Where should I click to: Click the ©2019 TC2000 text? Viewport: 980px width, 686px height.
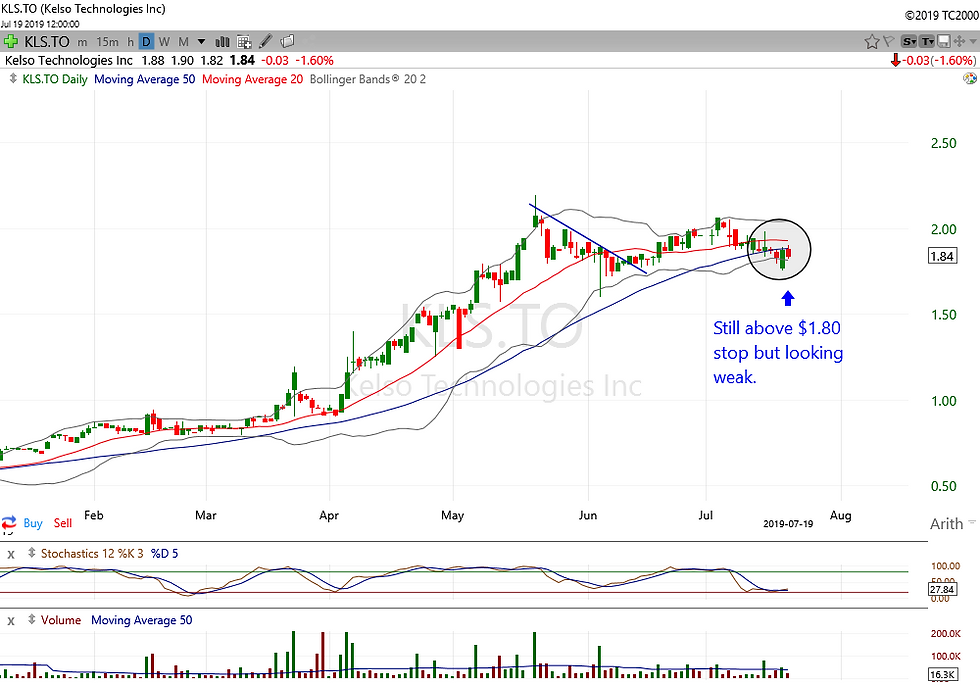pyautogui.click(x=941, y=15)
